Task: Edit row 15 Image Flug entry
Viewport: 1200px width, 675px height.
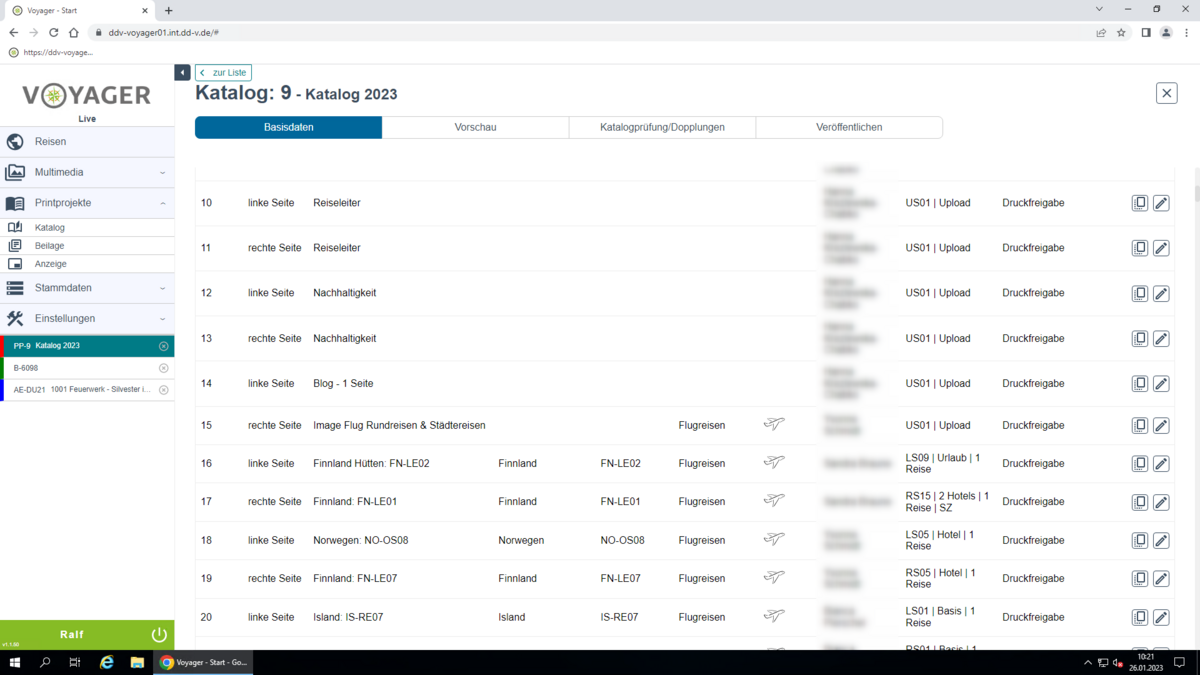Action: point(1161,425)
